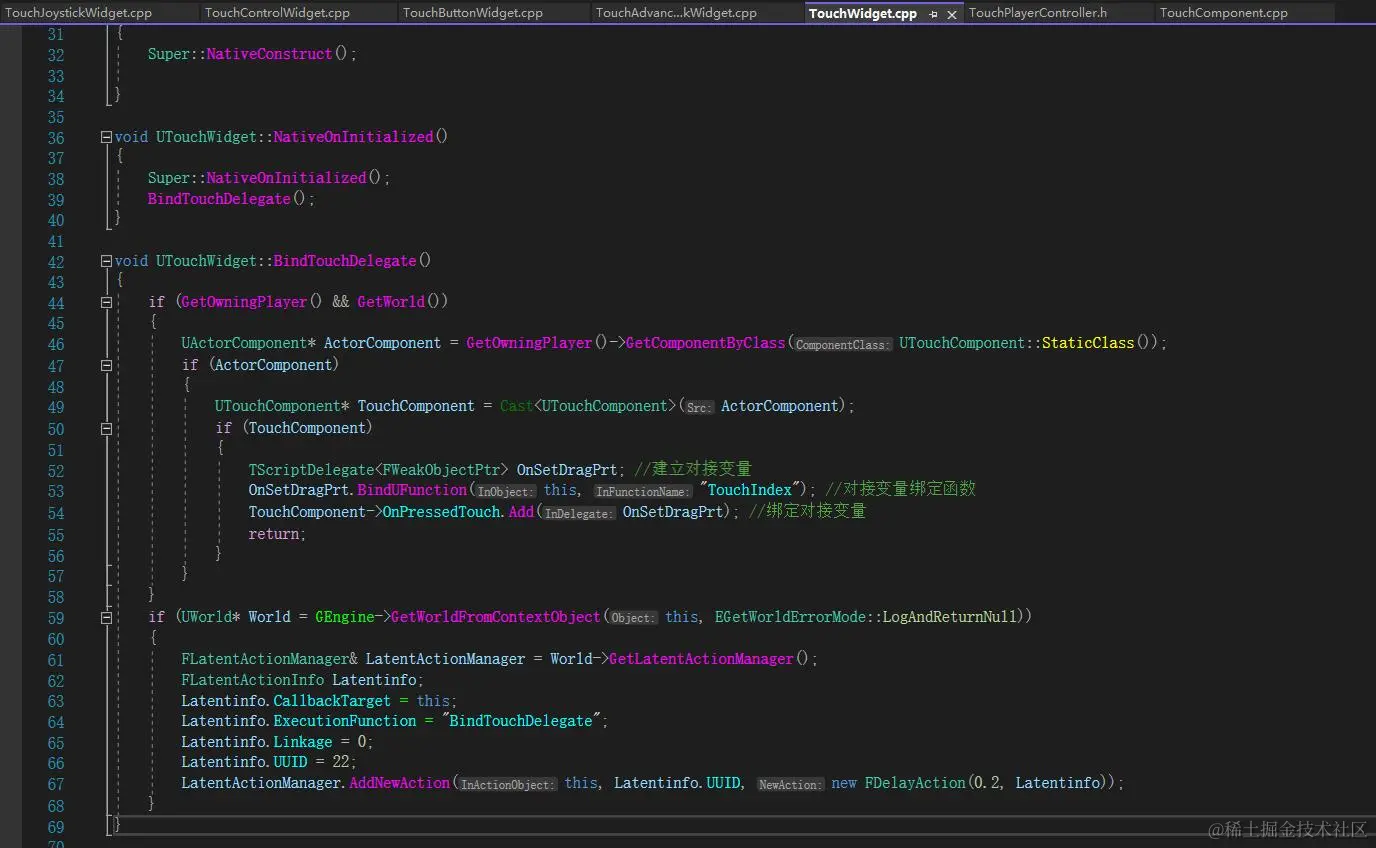Click the InFunctionName parameter hint
1376x848 pixels.
(x=643, y=491)
